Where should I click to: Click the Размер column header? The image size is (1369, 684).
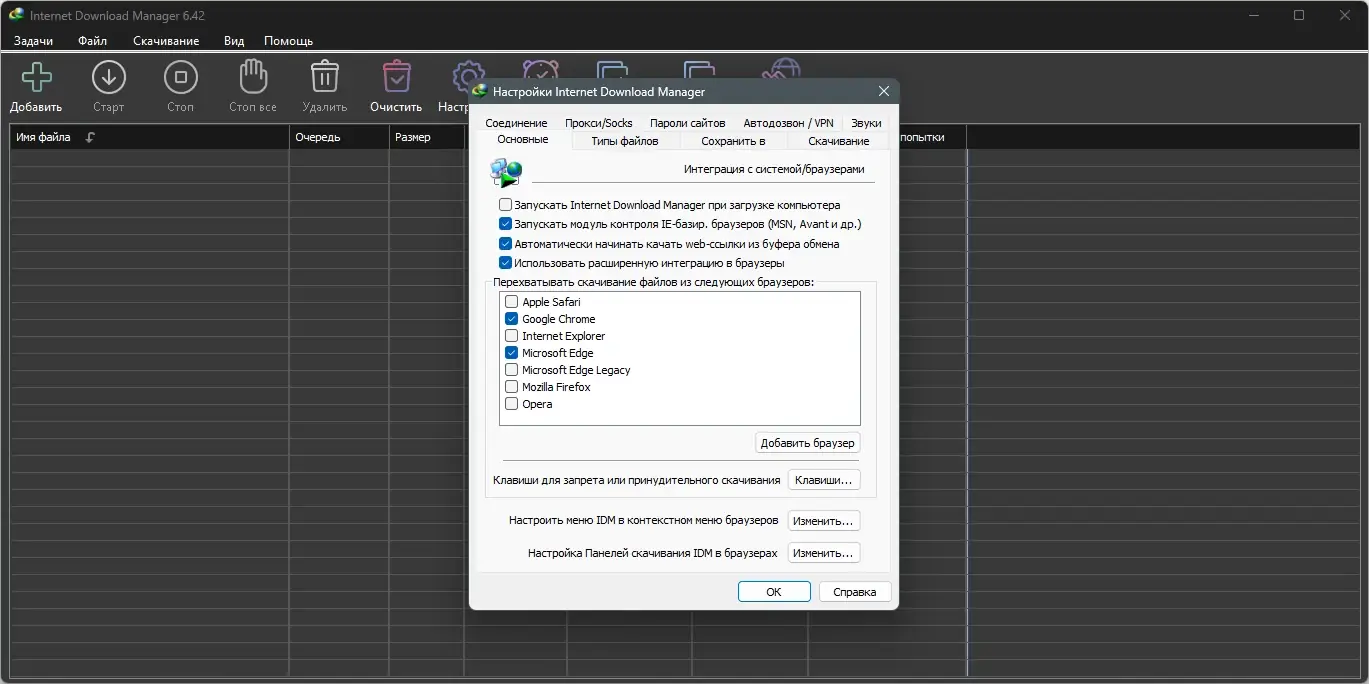pyautogui.click(x=427, y=137)
